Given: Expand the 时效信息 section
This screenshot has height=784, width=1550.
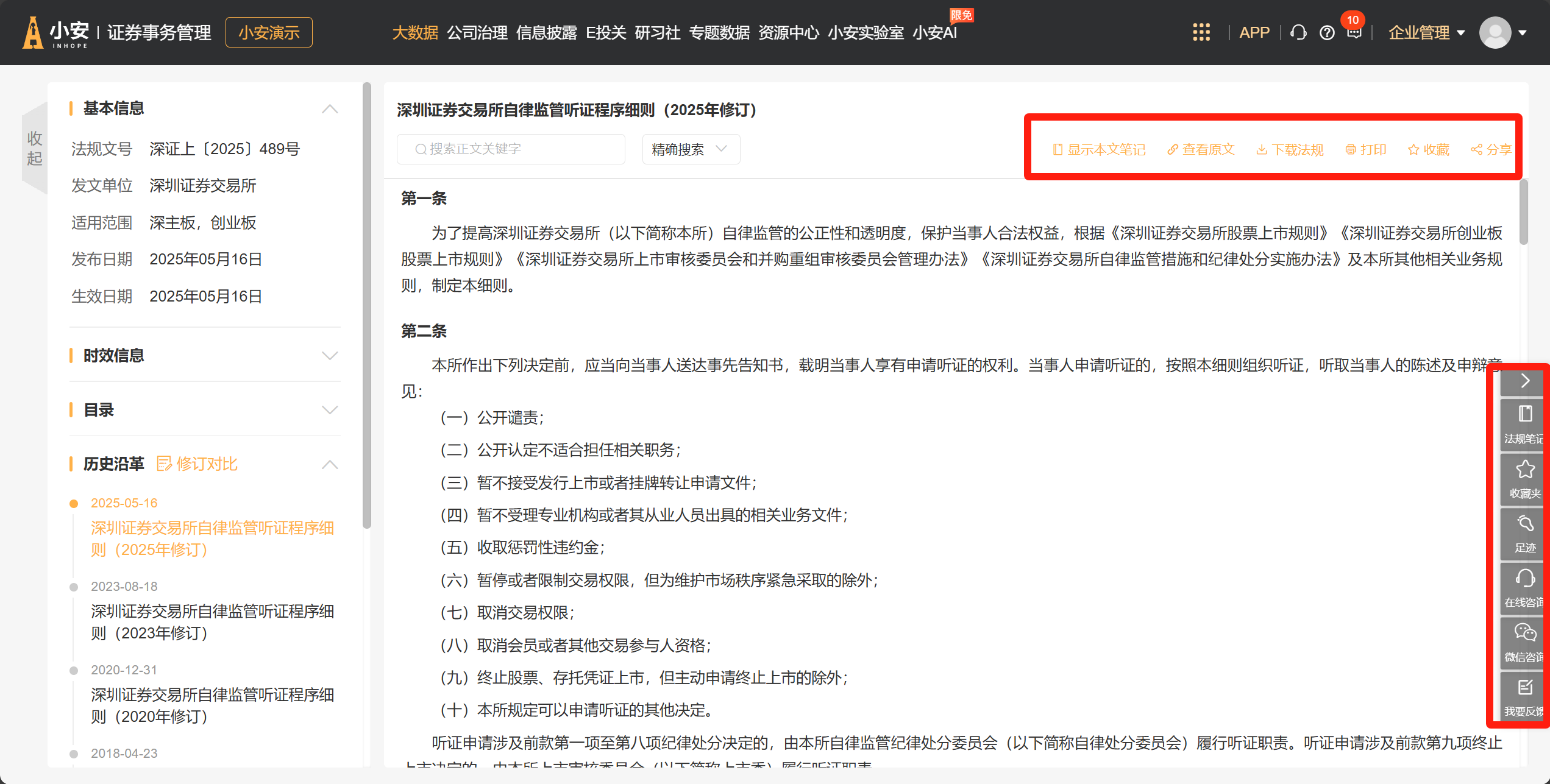Looking at the screenshot, I should pyautogui.click(x=330, y=356).
